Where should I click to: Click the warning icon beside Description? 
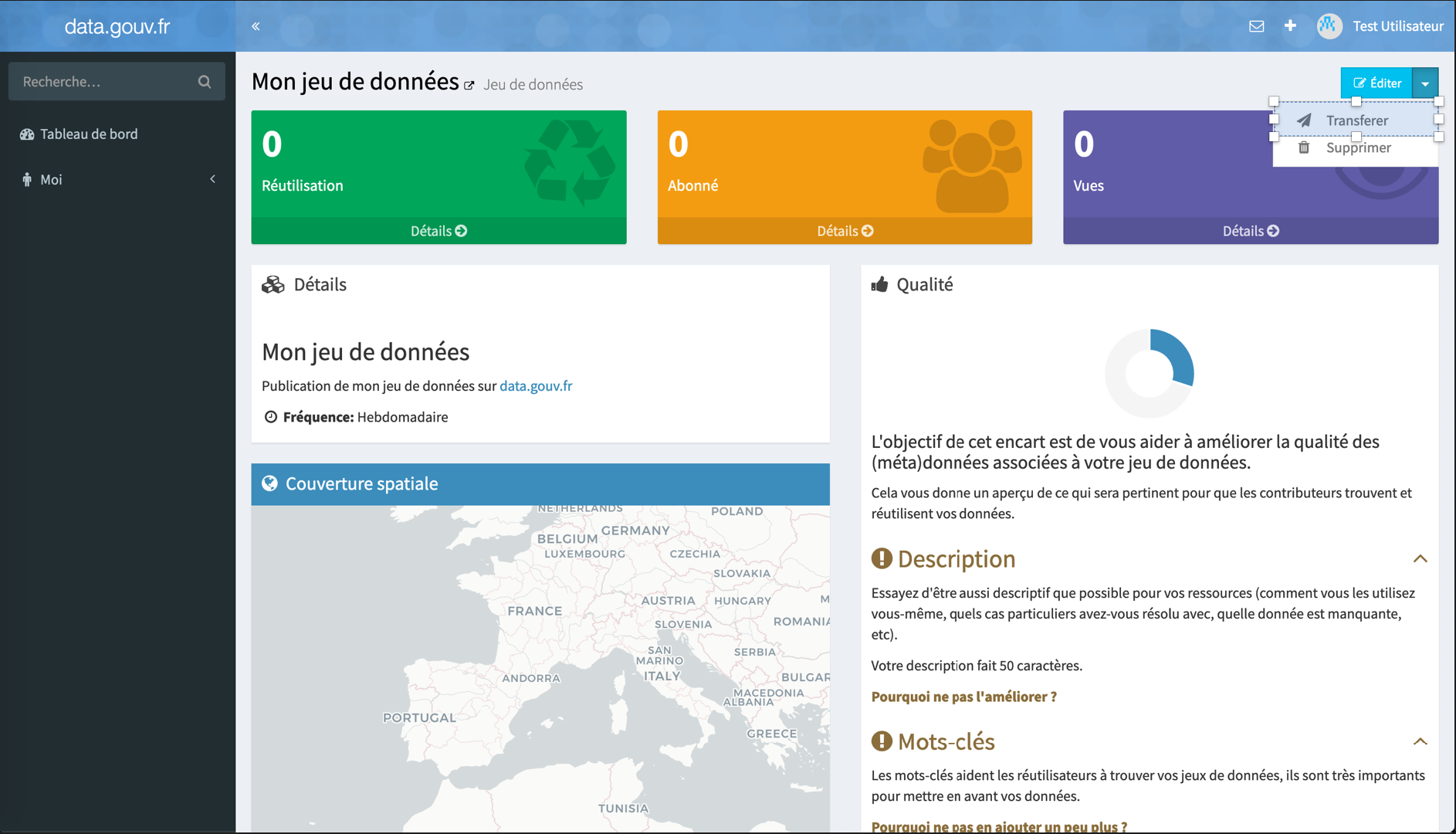coord(882,558)
